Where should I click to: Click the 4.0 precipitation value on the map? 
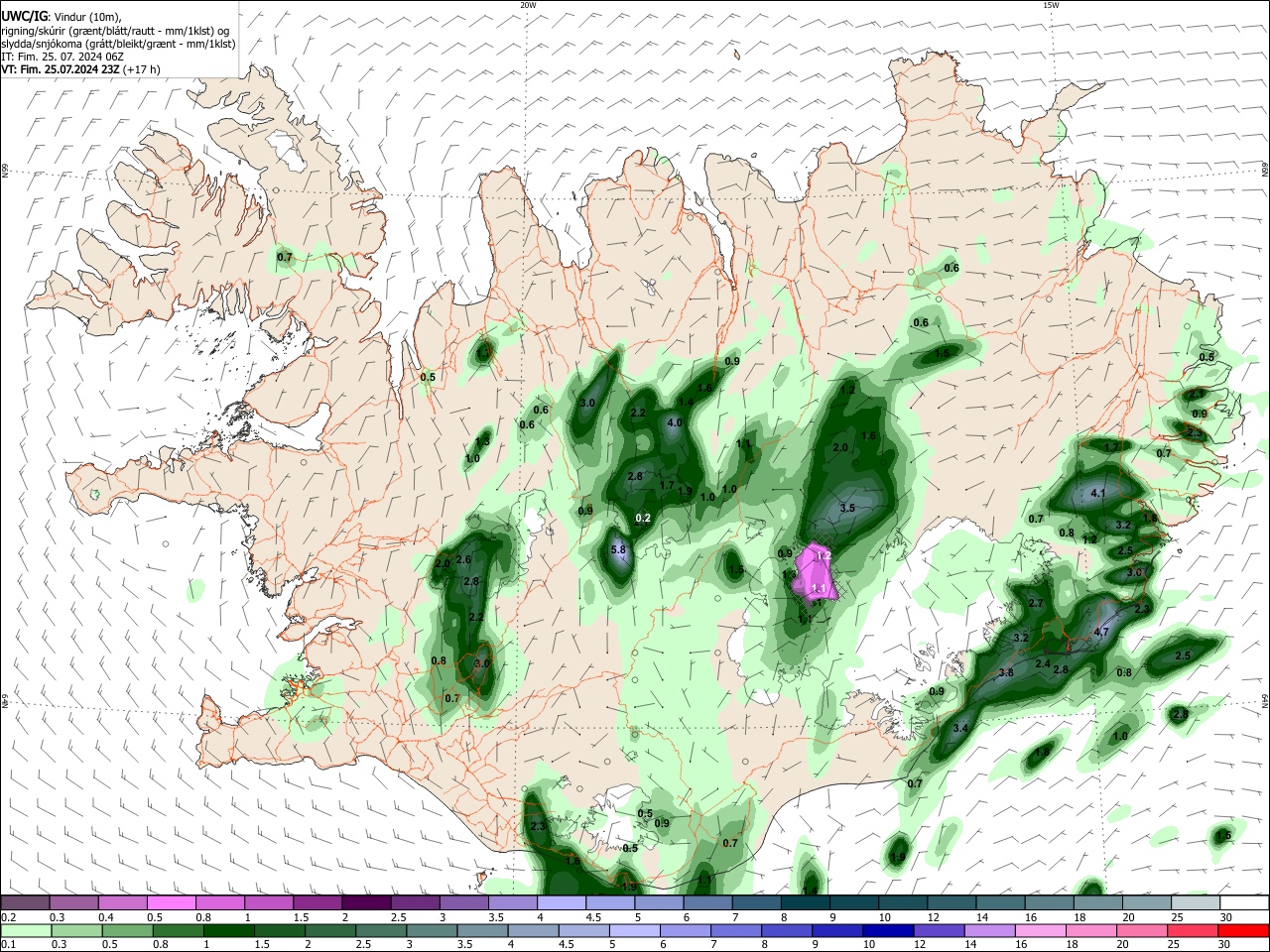[675, 422]
